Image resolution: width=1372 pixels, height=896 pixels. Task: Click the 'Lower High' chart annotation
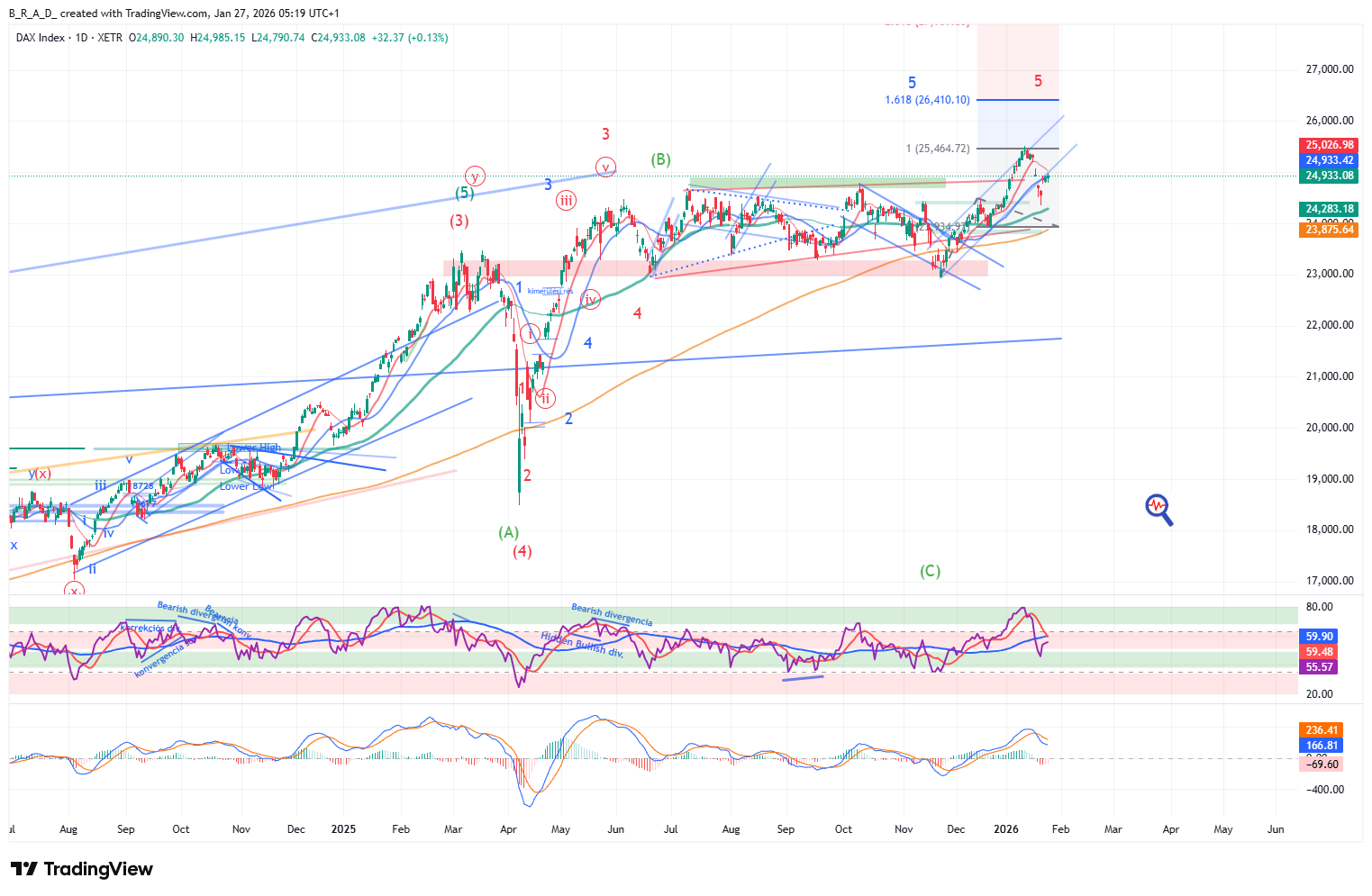tap(255, 448)
